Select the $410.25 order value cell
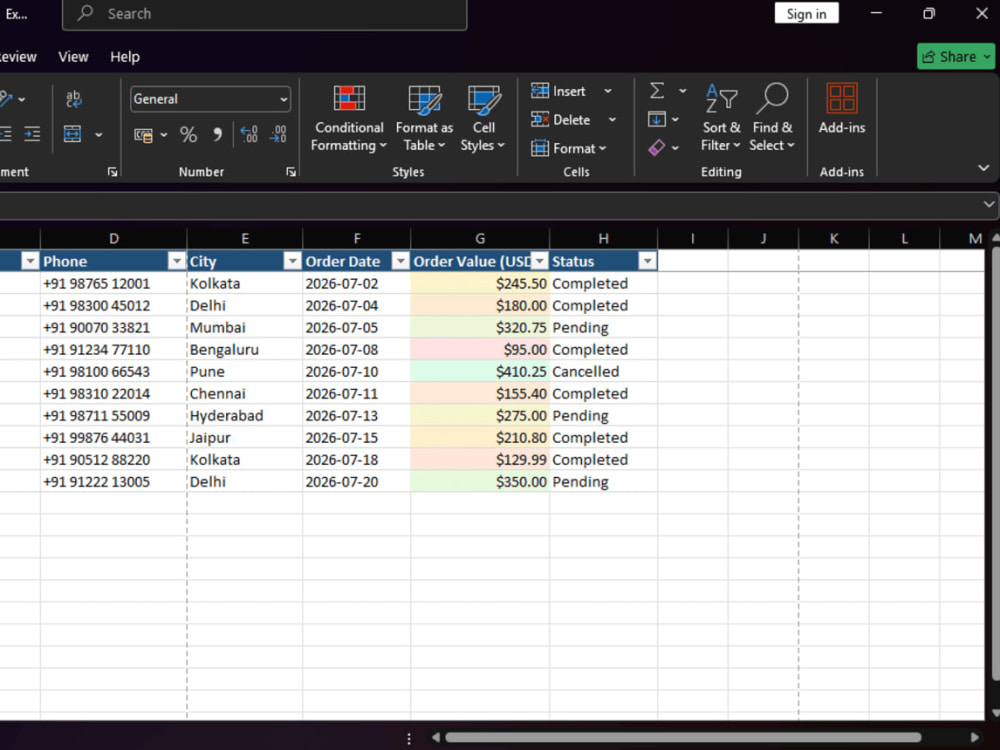This screenshot has height=750, width=1000. [x=480, y=371]
